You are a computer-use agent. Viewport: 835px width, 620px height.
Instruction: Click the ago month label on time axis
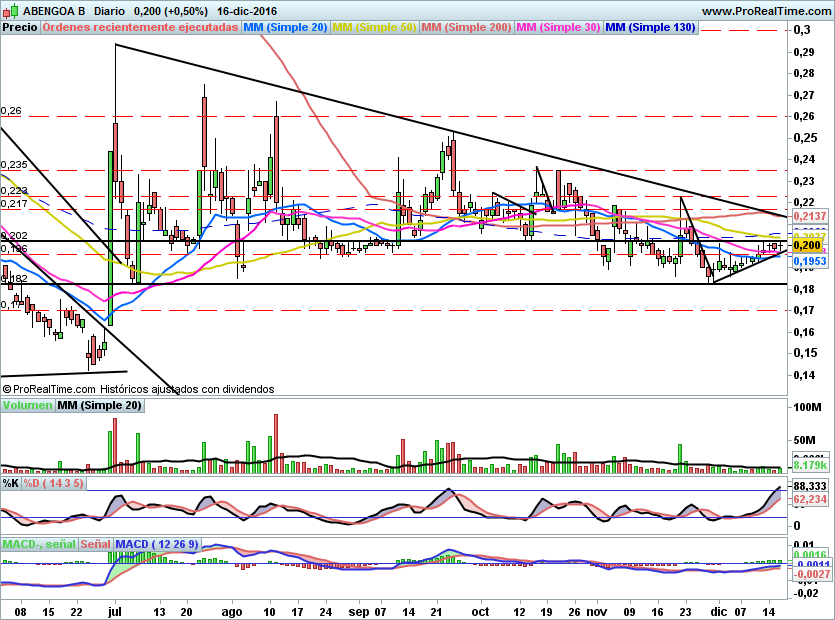[x=232, y=612]
